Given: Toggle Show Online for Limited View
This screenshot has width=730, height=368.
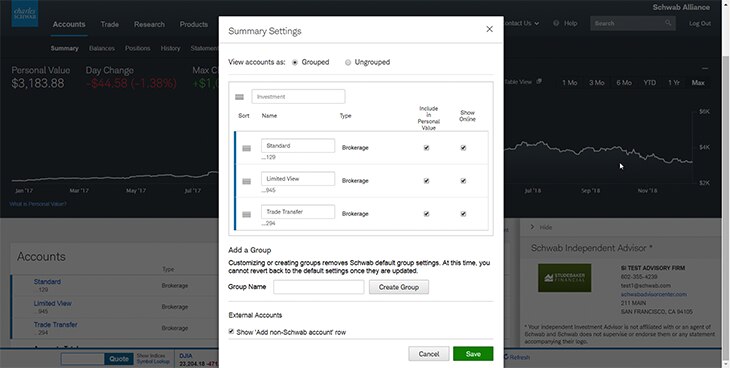Looking at the screenshot, I should (x=463, y=181).
